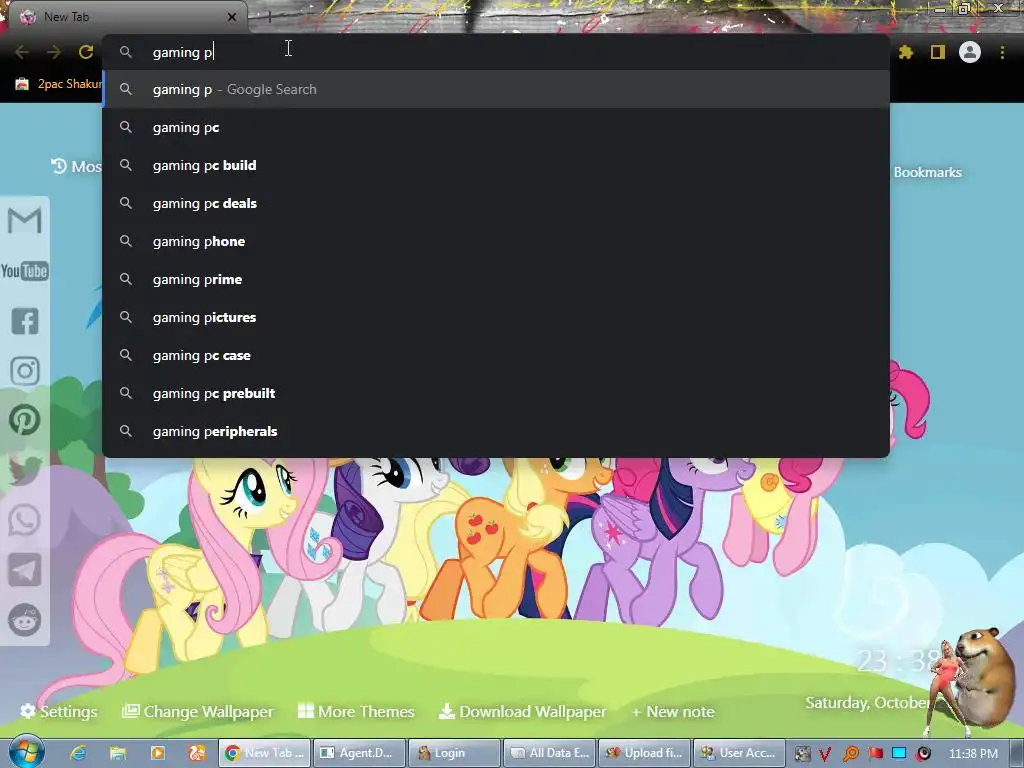Launch Internet Explorer from the taskbar
The image size is (1024, 768).
point(79,753)
